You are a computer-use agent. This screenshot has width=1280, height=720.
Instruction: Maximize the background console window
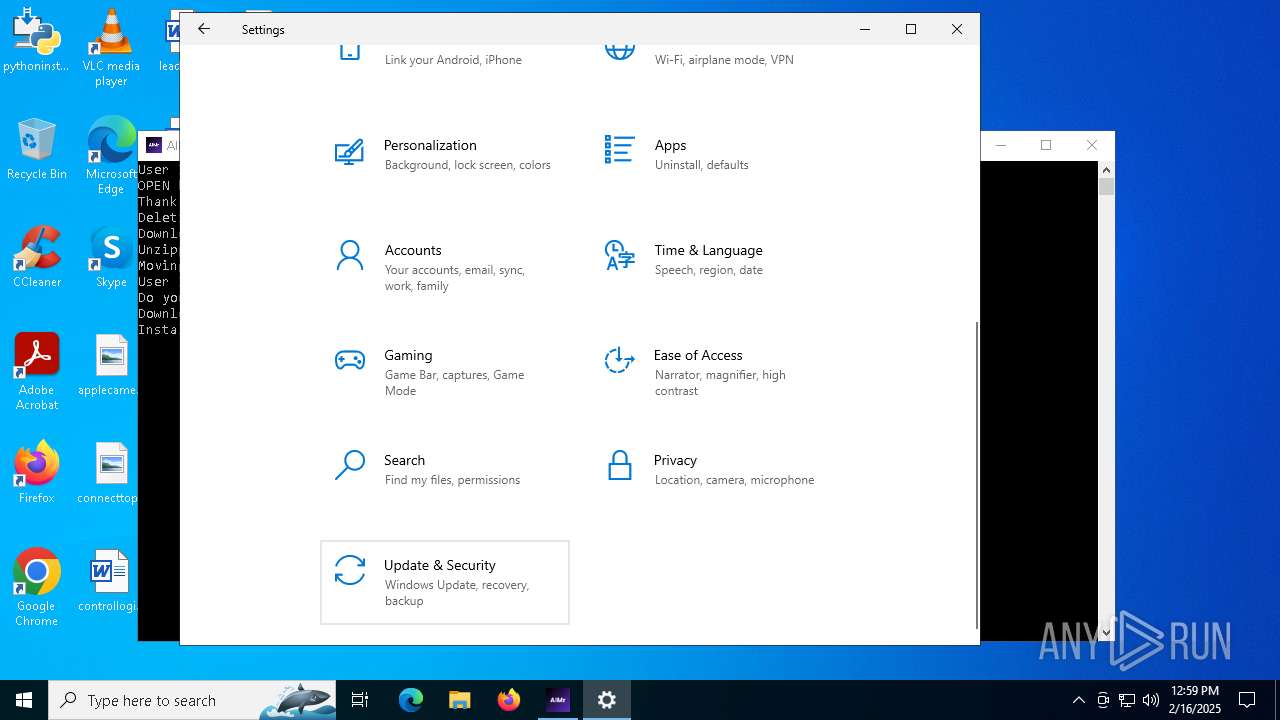click(1046, 145)
